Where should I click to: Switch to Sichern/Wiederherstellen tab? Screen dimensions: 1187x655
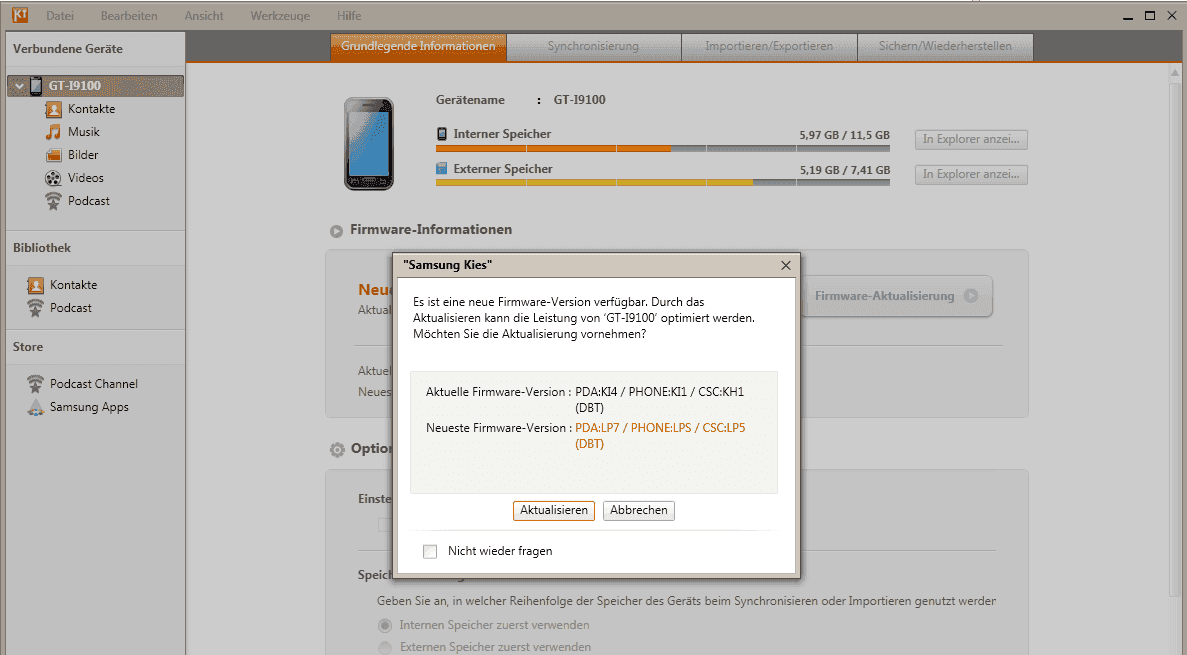click(x=945, y=46)
